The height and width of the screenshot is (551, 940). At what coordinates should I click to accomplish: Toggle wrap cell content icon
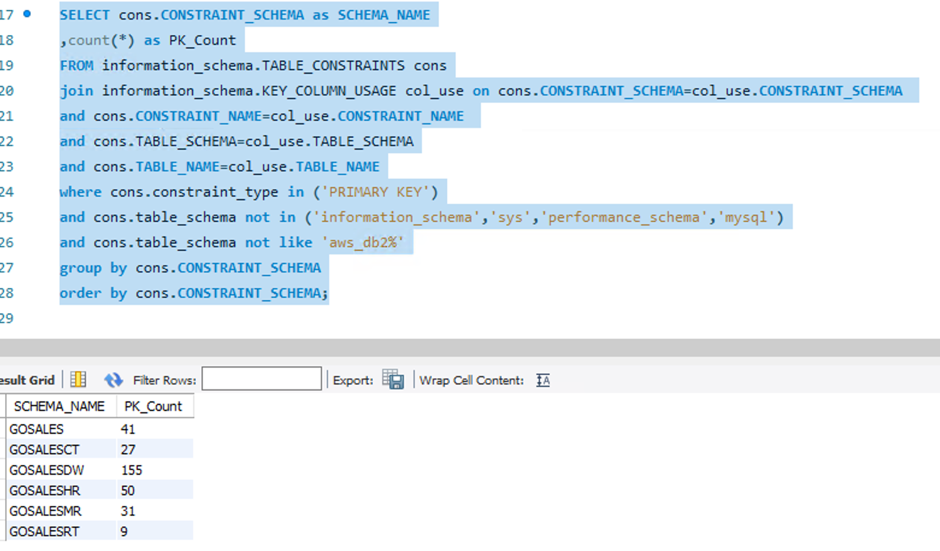click(543, 380)
